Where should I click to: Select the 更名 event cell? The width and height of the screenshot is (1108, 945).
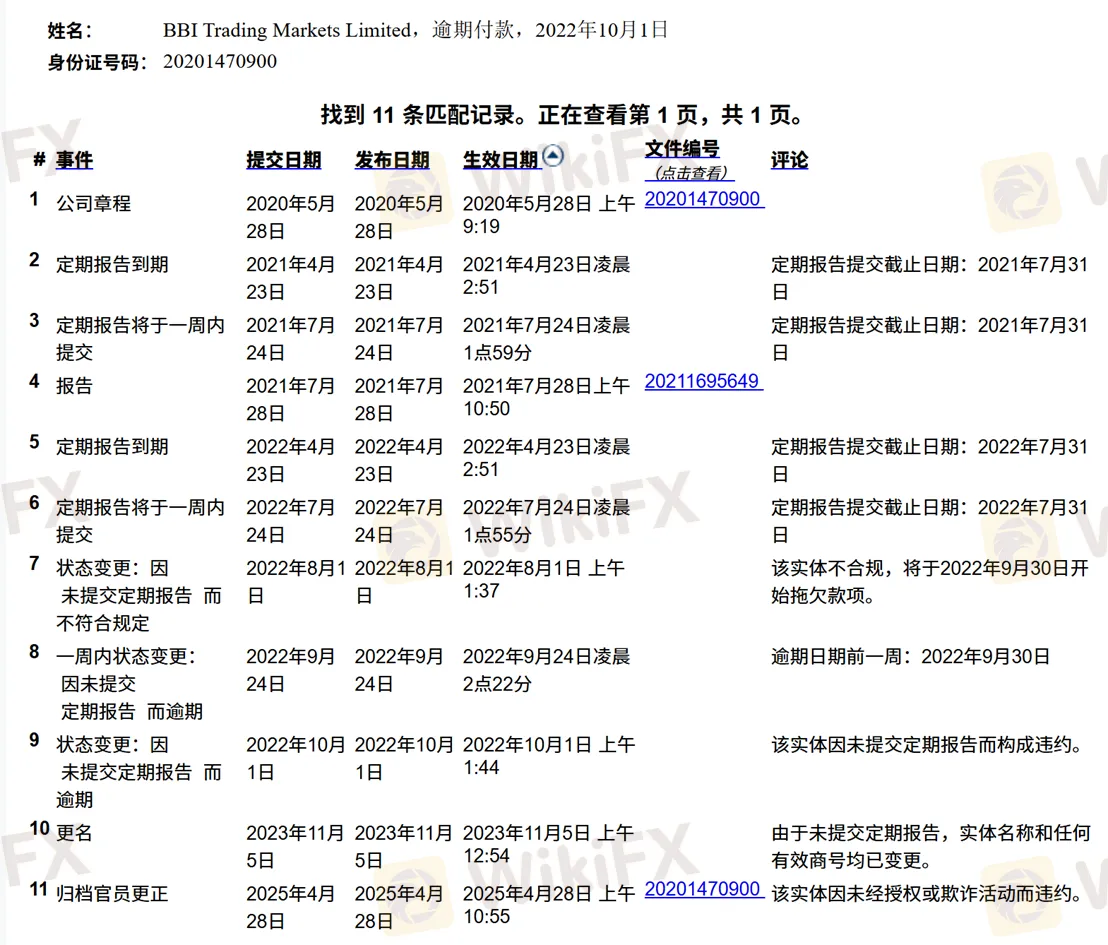74,833
